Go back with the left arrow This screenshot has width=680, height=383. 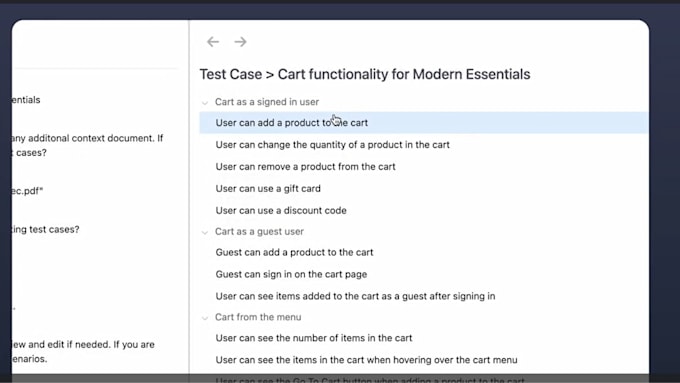pyautogui.click(x=213, y=42)
